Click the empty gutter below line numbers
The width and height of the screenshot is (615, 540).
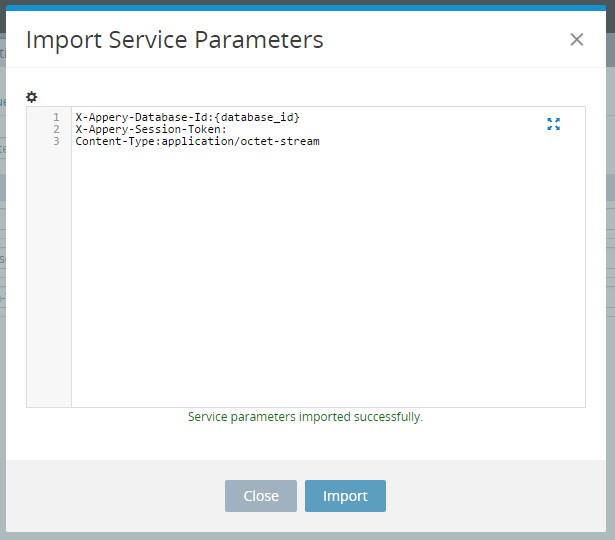click(x=49, y=275)
